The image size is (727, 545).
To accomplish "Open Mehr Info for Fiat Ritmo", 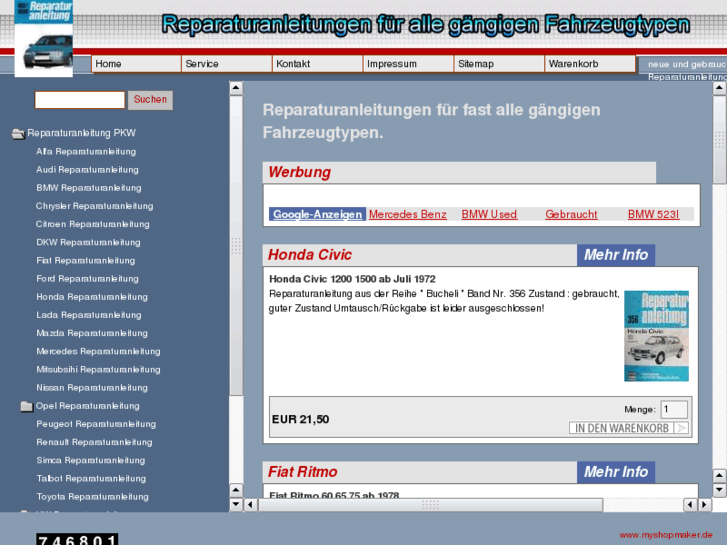I will point(616,472).
